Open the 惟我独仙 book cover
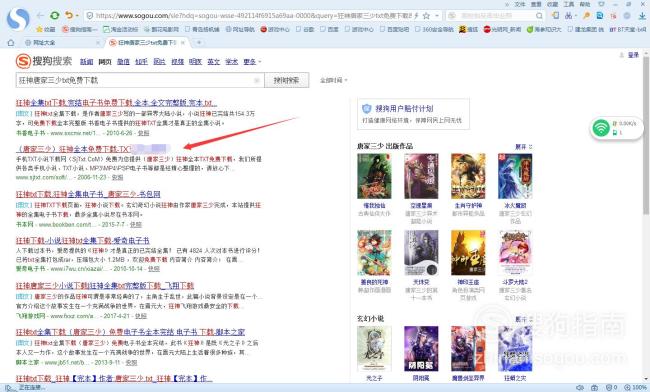 (x=374, y=177)
